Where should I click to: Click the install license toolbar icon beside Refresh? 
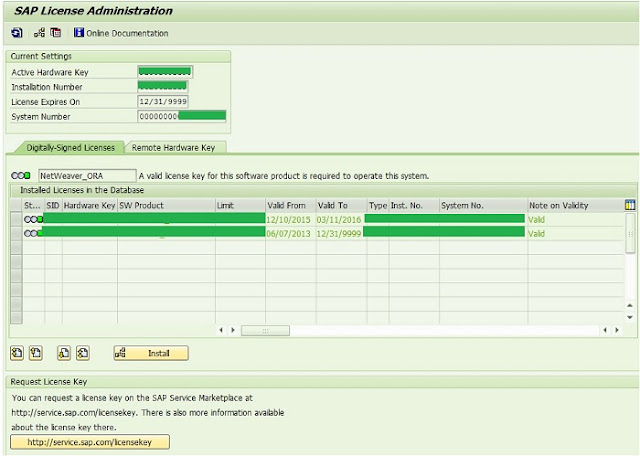coord(40,33)
